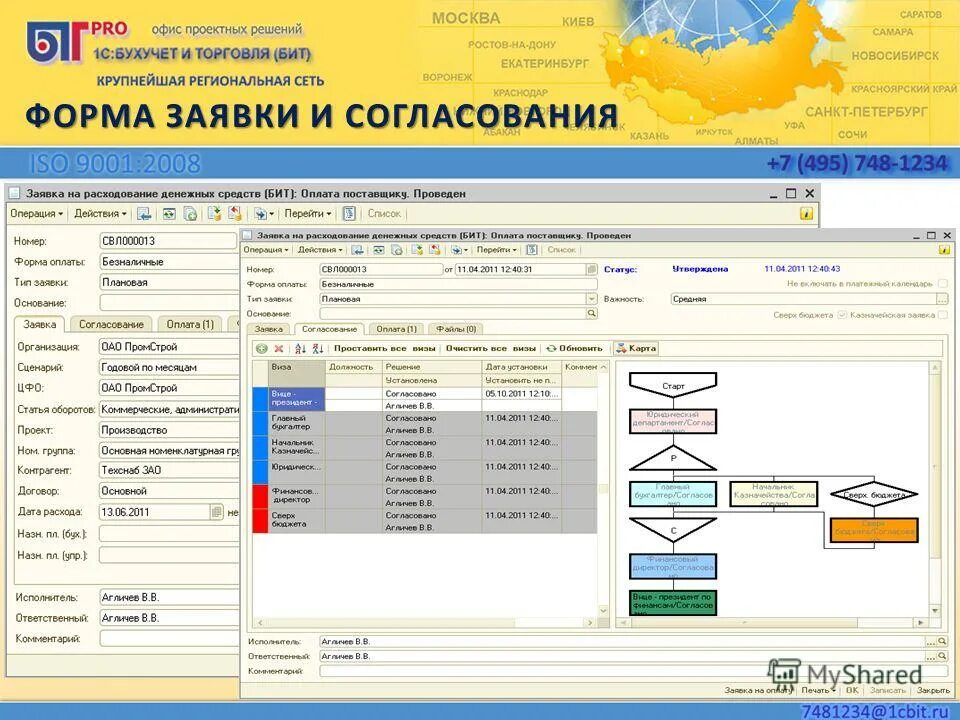
Task: Click the yellow tips icon in back window
Action: coord(806,214)
